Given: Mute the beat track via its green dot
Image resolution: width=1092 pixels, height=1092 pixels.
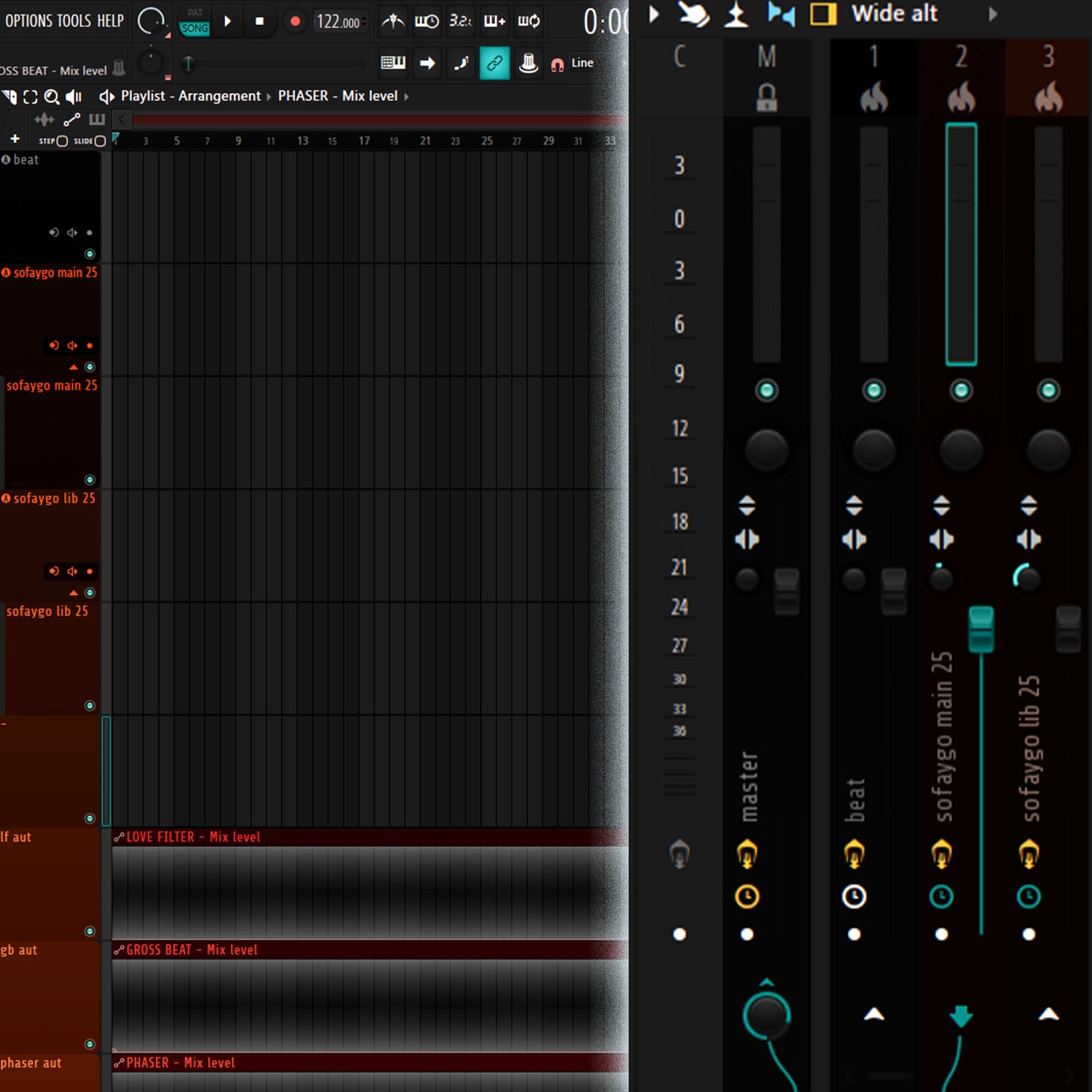Looking at the screenshot, I should (x=89, y=254).
